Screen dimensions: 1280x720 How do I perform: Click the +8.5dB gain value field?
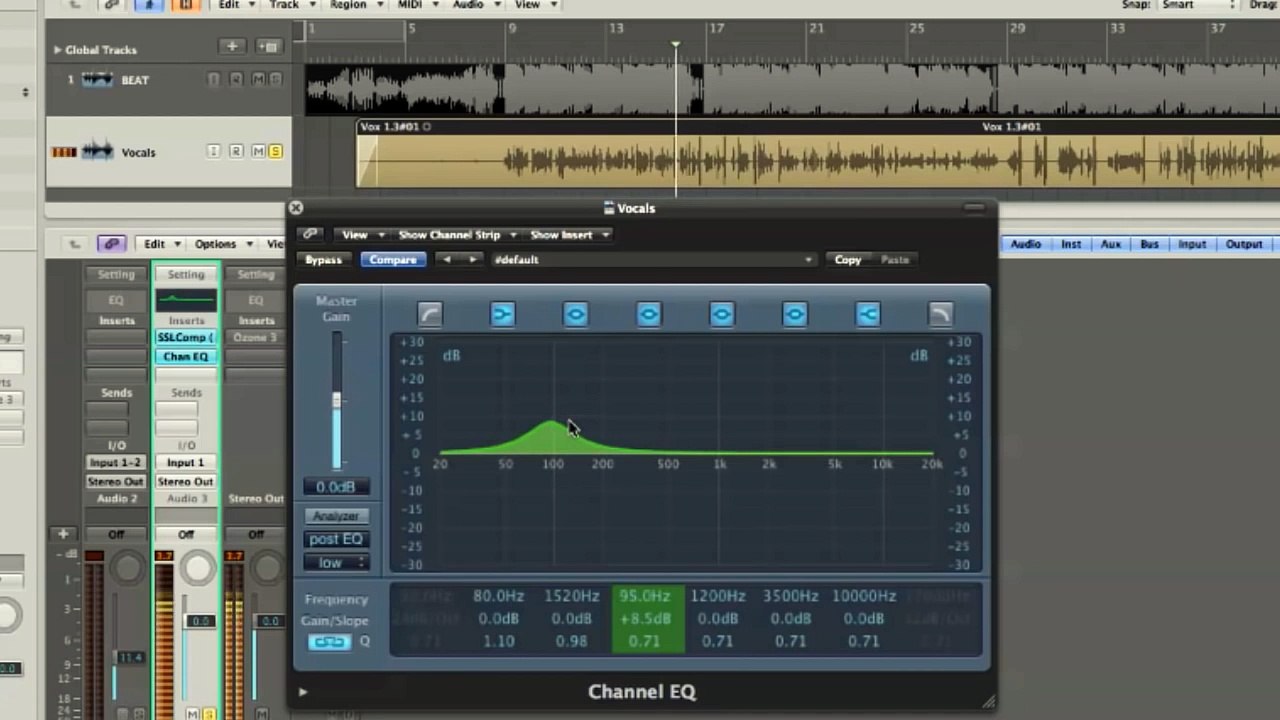tap(645, 619)
